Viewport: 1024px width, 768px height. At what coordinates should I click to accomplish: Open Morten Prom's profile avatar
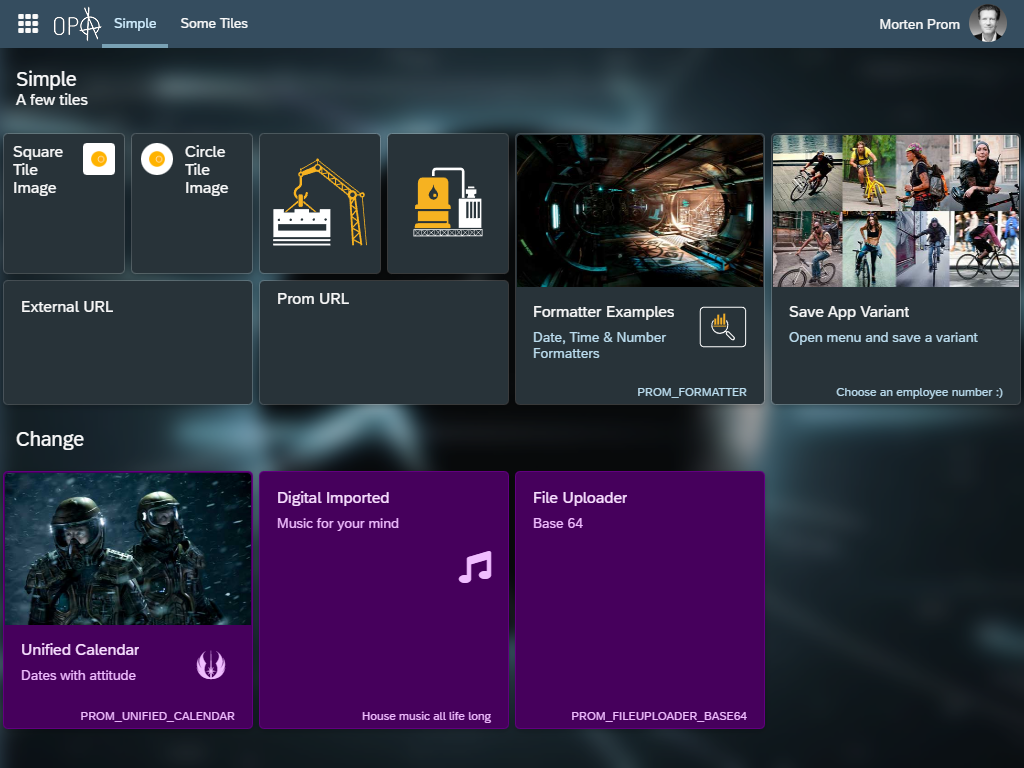coord(987,24)
